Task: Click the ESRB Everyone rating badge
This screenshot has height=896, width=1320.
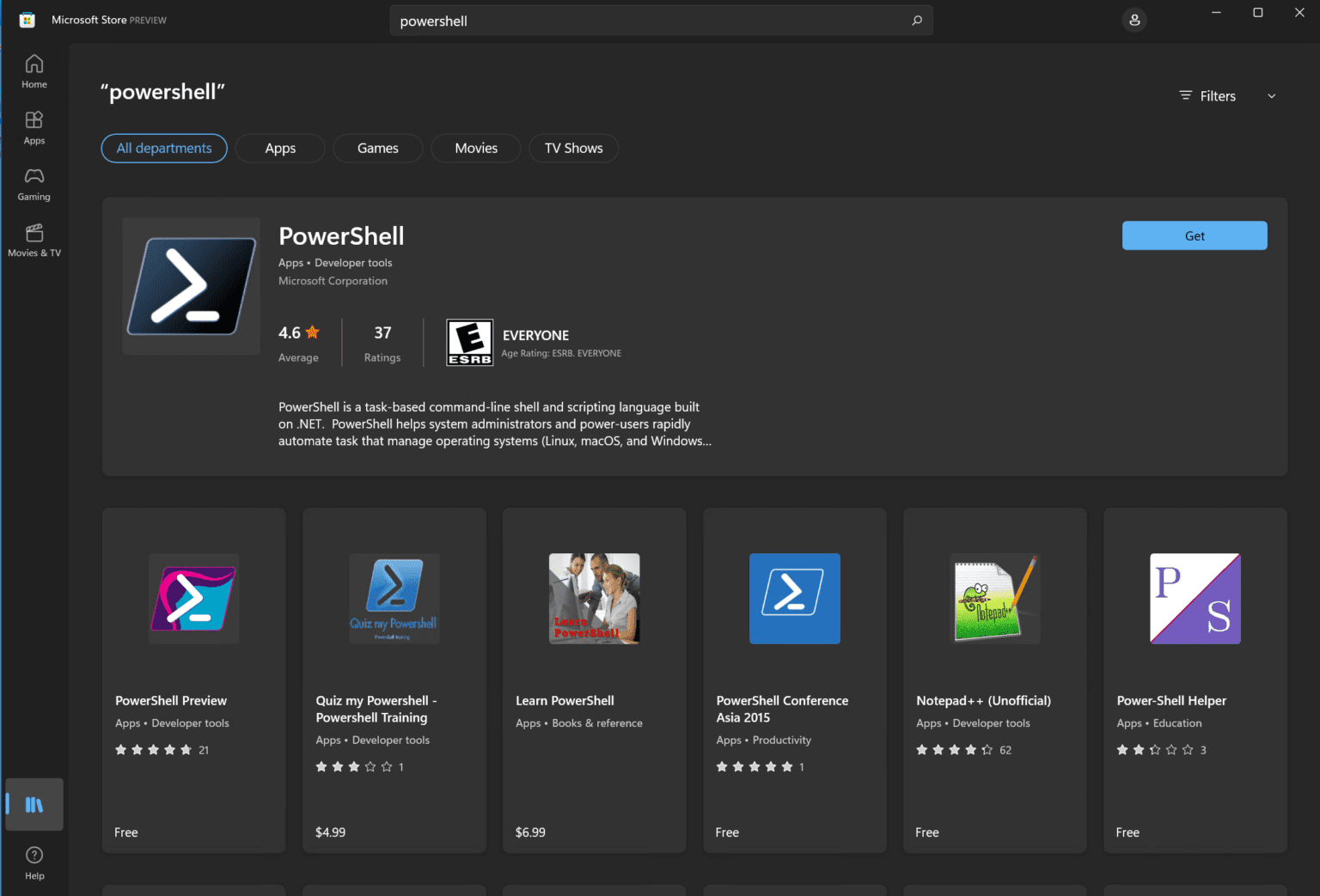Action: (x=469, y=342)
